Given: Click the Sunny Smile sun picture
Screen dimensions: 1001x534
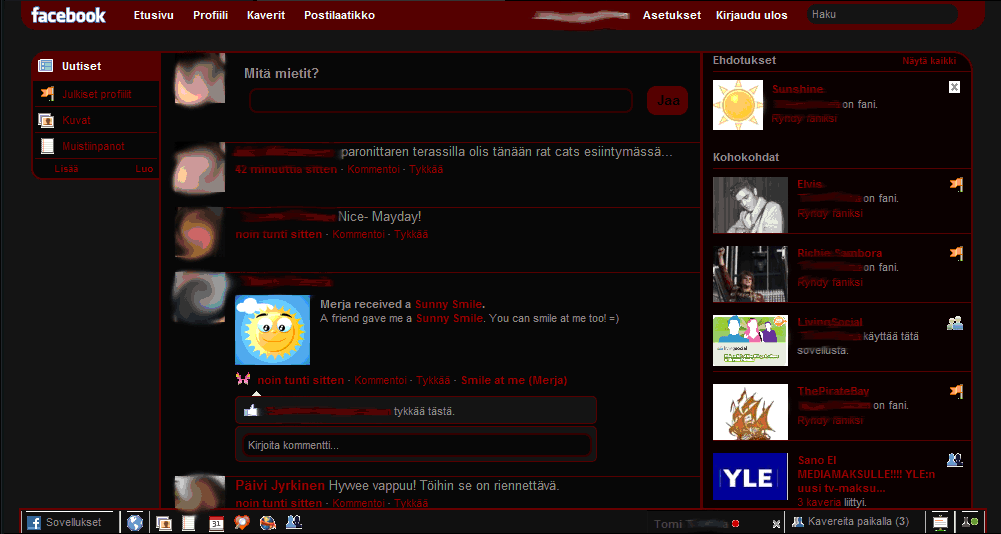Looking at the screenshot, I should point(273,330).
